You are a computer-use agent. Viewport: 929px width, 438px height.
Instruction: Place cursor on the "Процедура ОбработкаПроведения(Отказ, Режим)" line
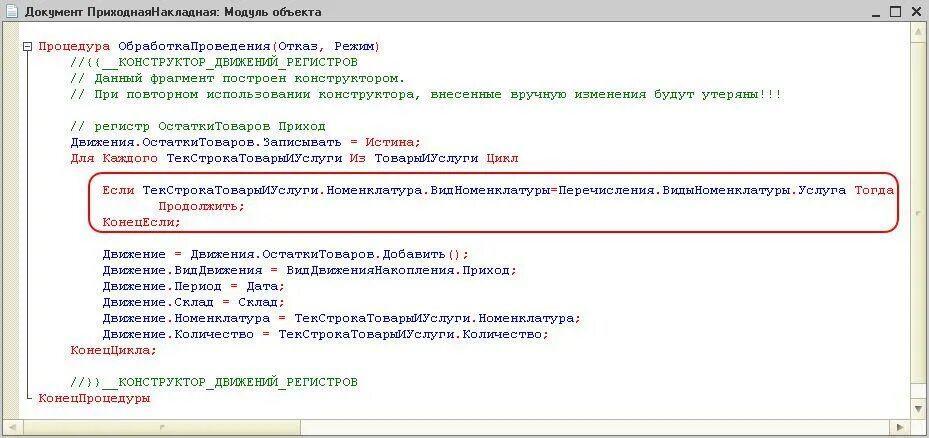[x=209, y=46]
